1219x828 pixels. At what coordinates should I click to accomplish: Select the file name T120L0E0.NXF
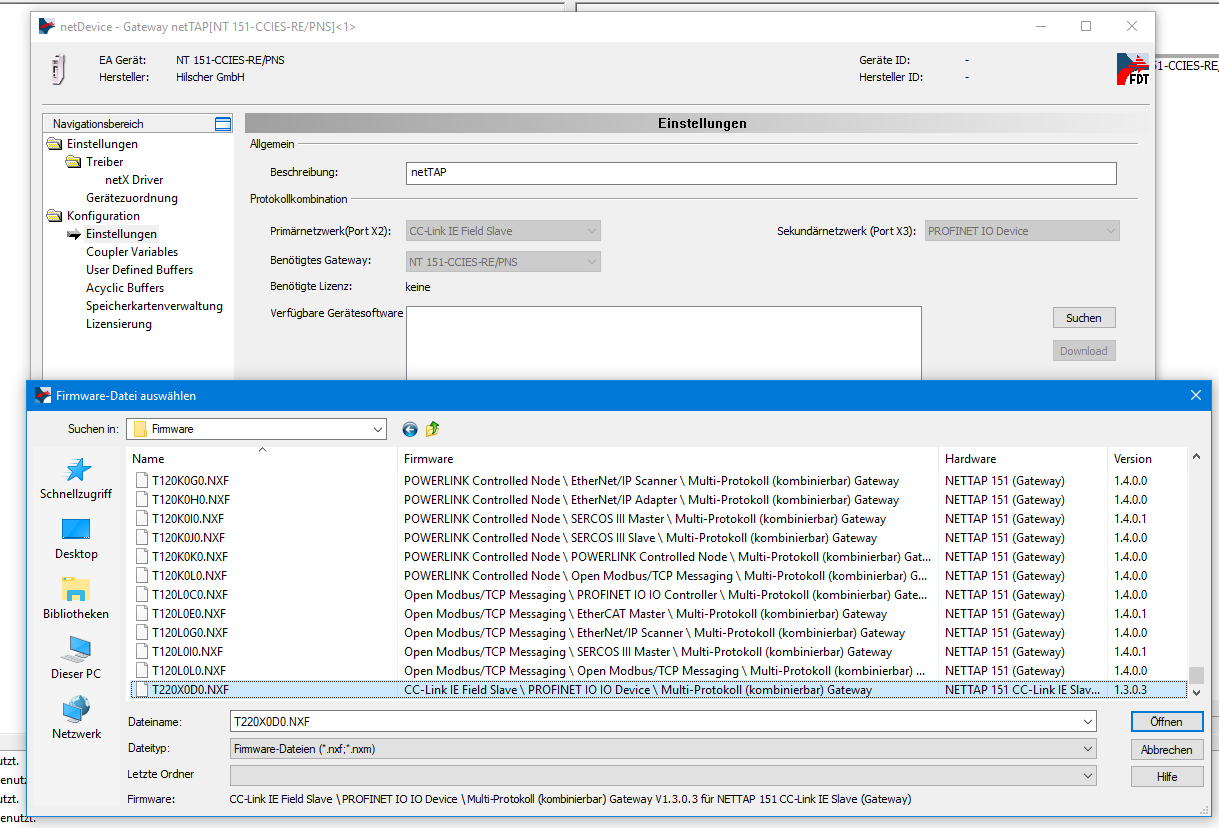190,614
